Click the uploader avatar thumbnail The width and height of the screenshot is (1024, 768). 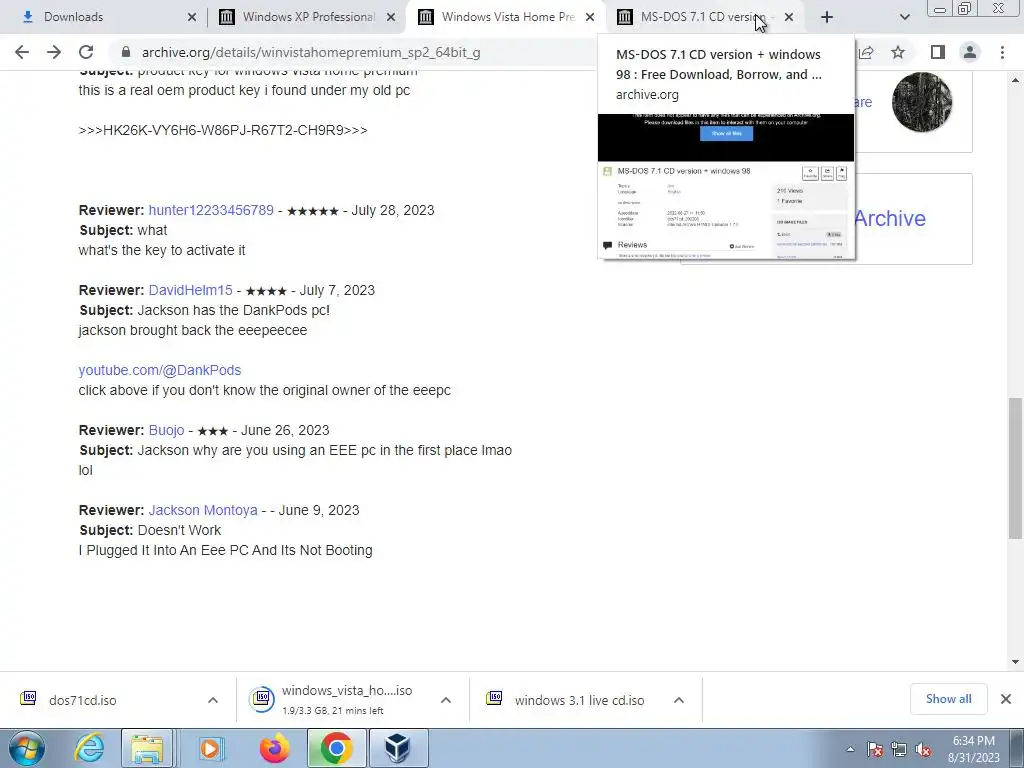(921, 102)
